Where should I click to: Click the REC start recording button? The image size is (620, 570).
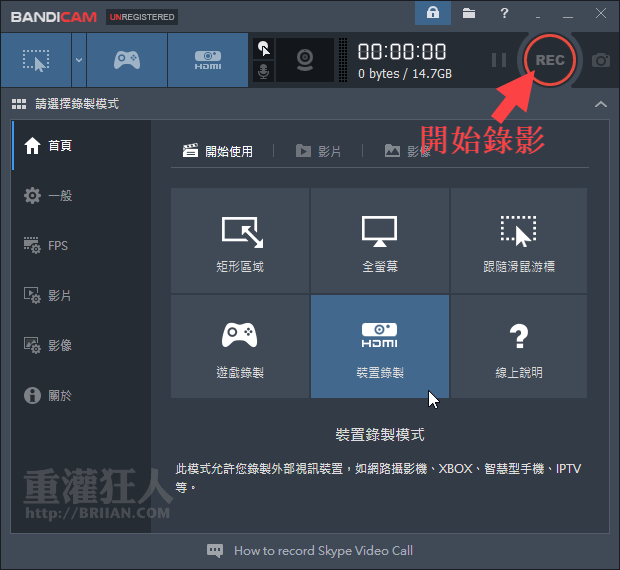549,60
